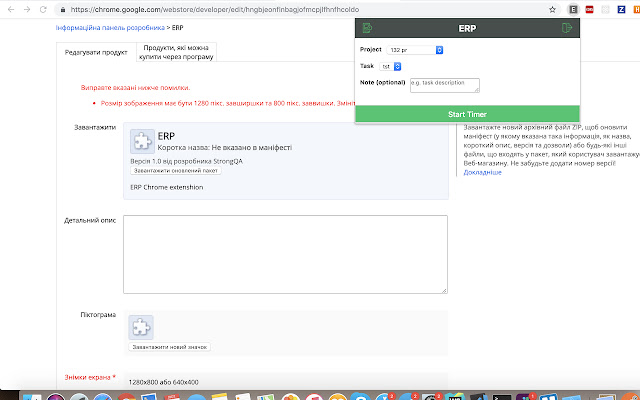Switch to 'Продукти, які можна купити' tab
The image size is (640, 400).
[x=176, y=52]
